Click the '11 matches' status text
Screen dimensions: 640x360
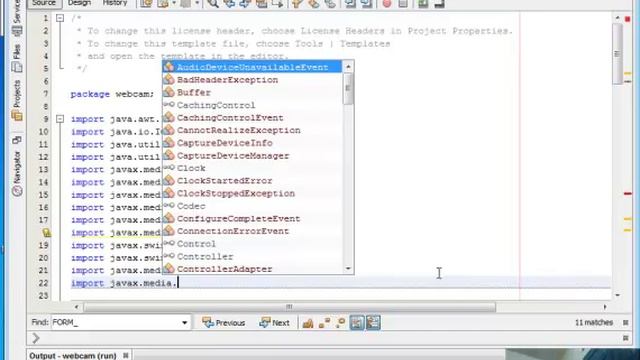click(594, 322)
